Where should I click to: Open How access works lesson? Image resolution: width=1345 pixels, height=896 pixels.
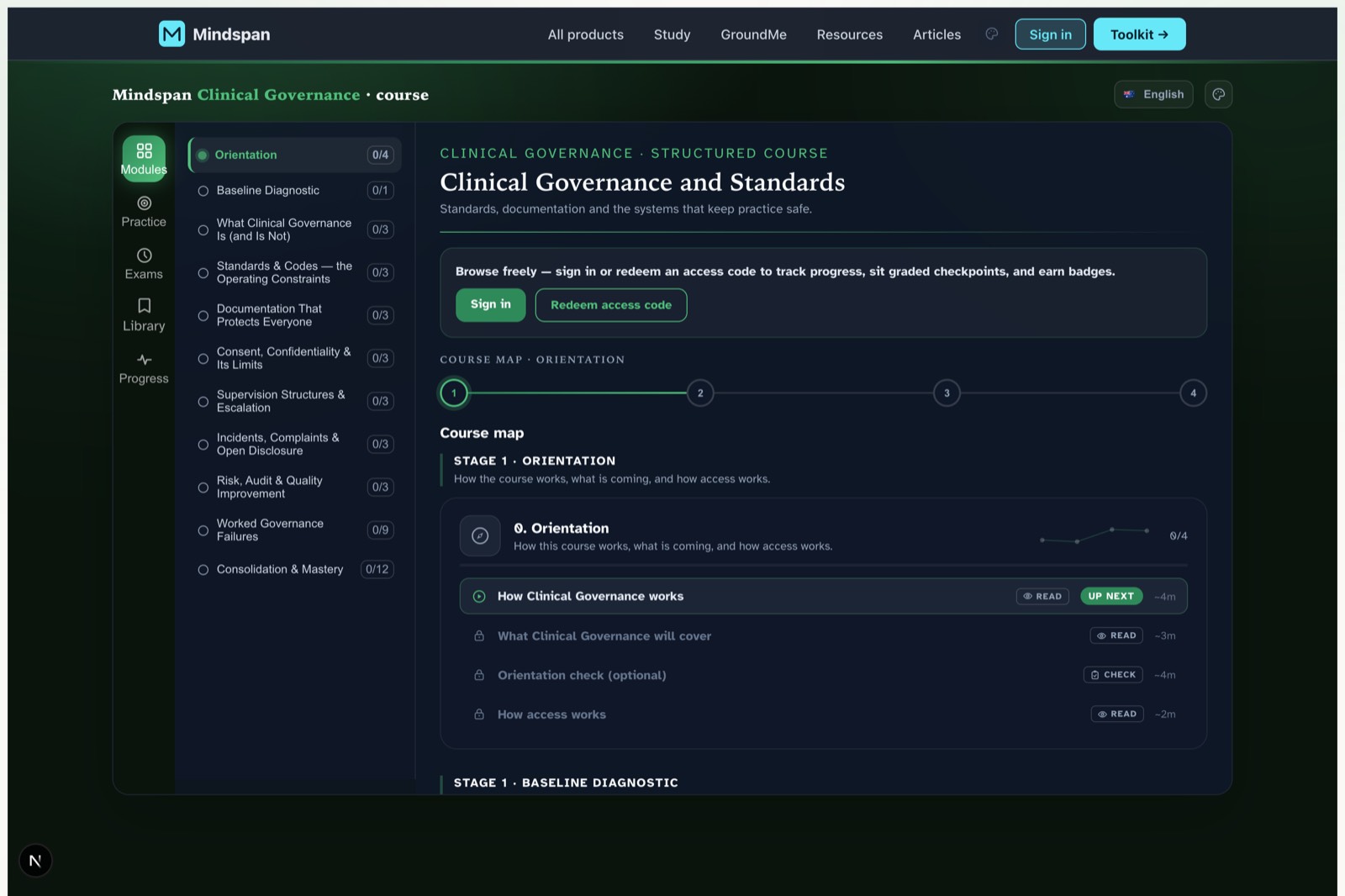823,714
